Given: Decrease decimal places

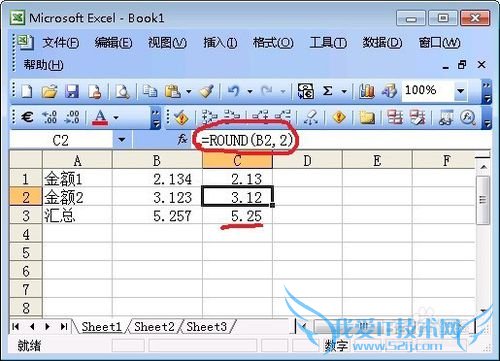Looking at the screenshot, I should 72,117.
